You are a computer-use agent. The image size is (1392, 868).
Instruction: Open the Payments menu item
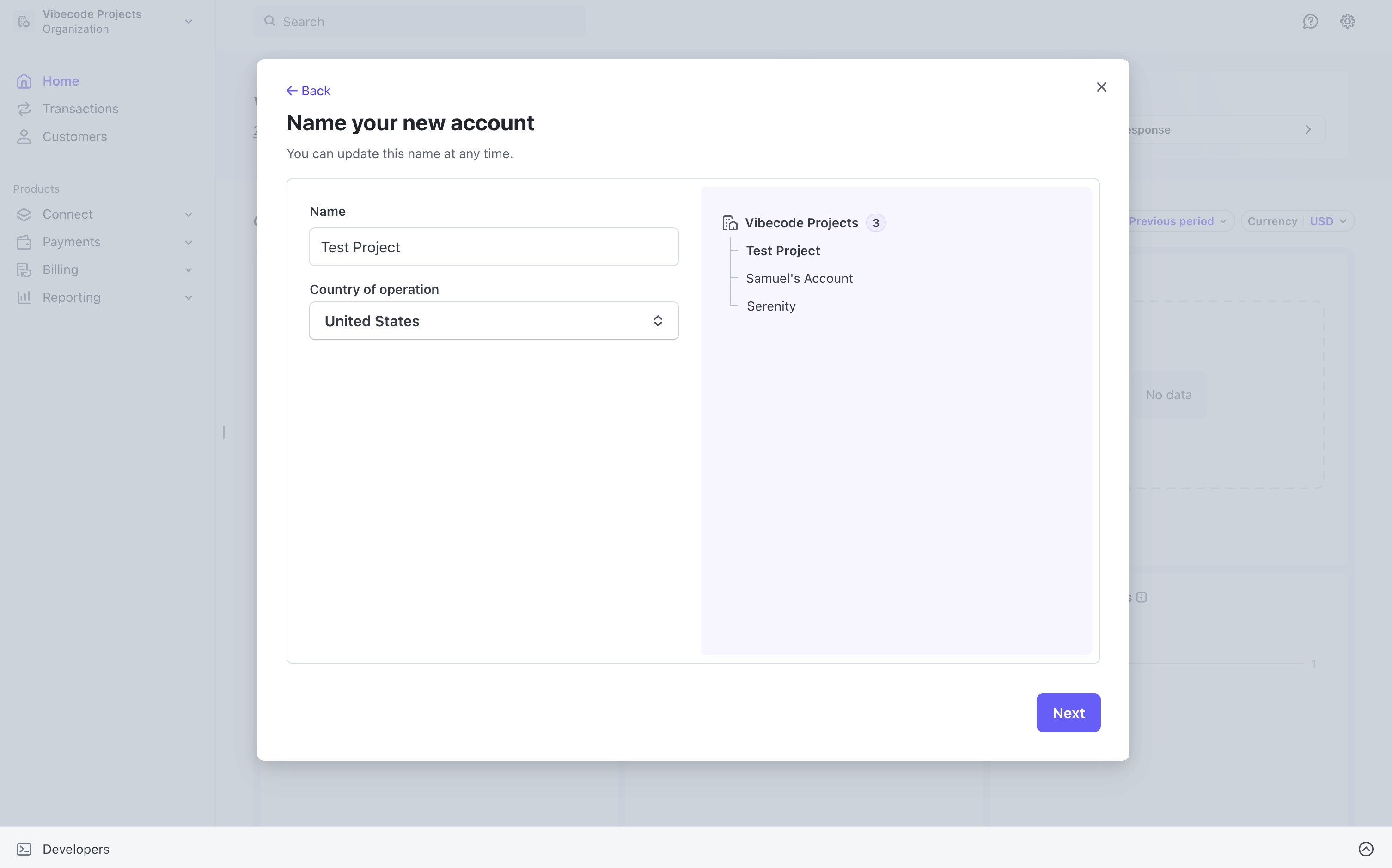pos(71,242)
